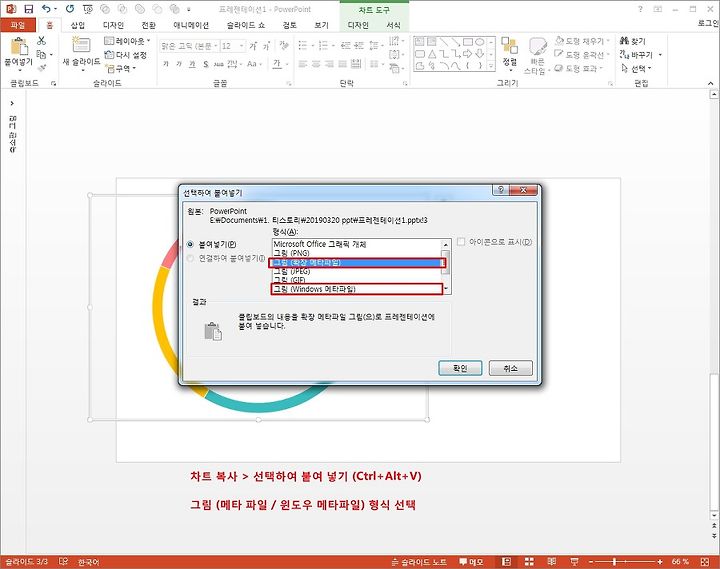Screen dimensions: 720x569
Task: Click the 취소 (Cancel) button in dialog
Action: 511,368
